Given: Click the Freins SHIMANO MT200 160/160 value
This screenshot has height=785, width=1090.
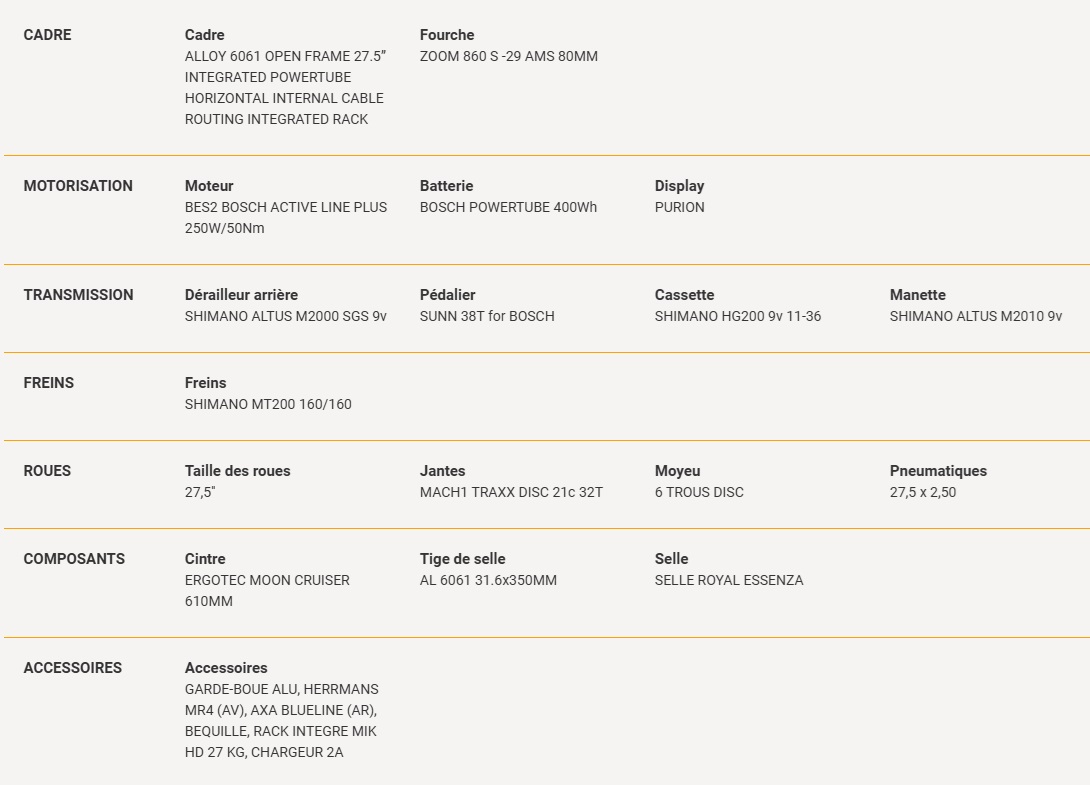Looking at the screenshot, I should click(x=268, y=405).
